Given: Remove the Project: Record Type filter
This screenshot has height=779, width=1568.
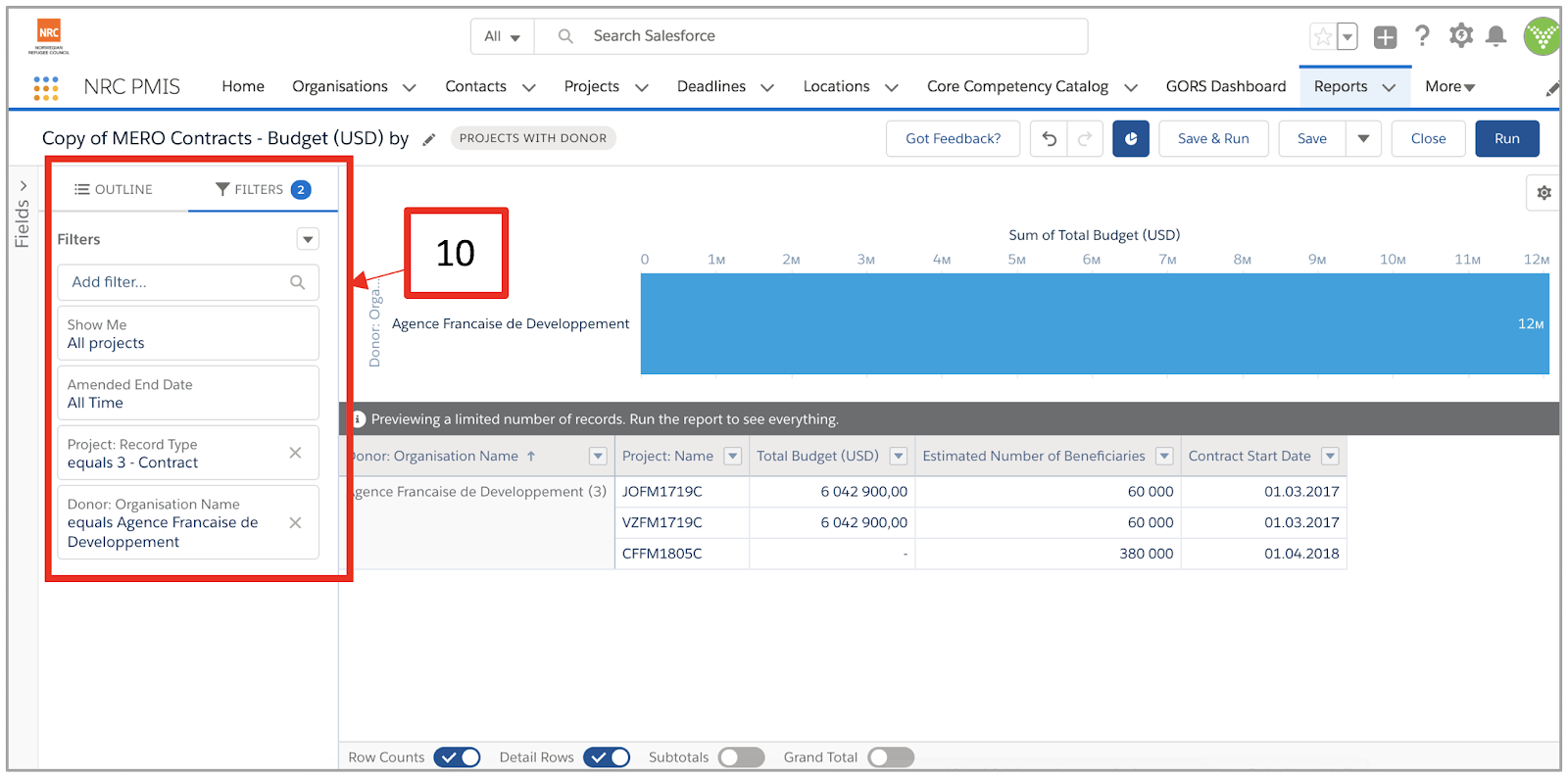Looking at the screenshot, I should pyautogui.click(x=295, y=453).
